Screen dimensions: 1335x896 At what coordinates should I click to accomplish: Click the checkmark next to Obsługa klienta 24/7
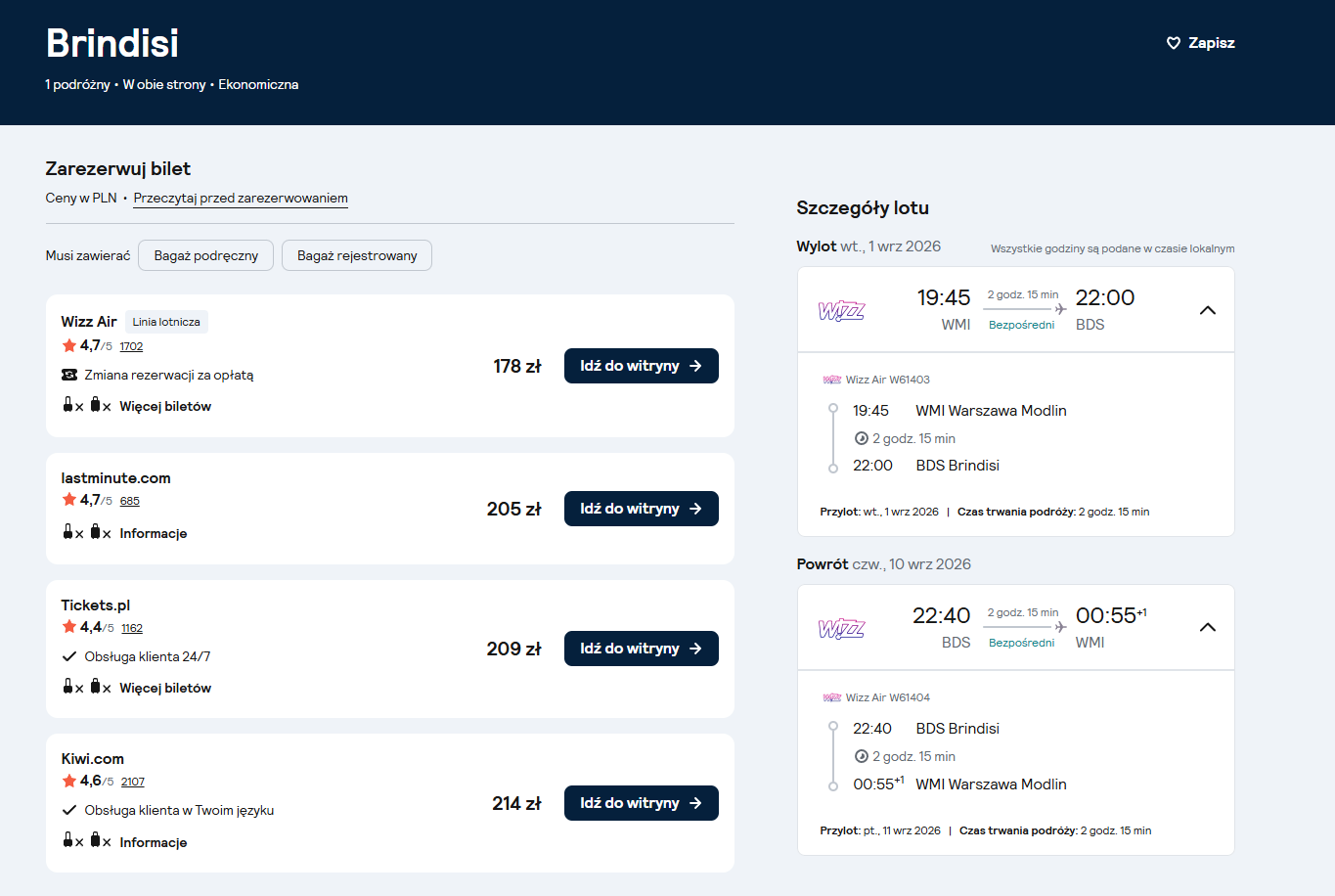69,656
